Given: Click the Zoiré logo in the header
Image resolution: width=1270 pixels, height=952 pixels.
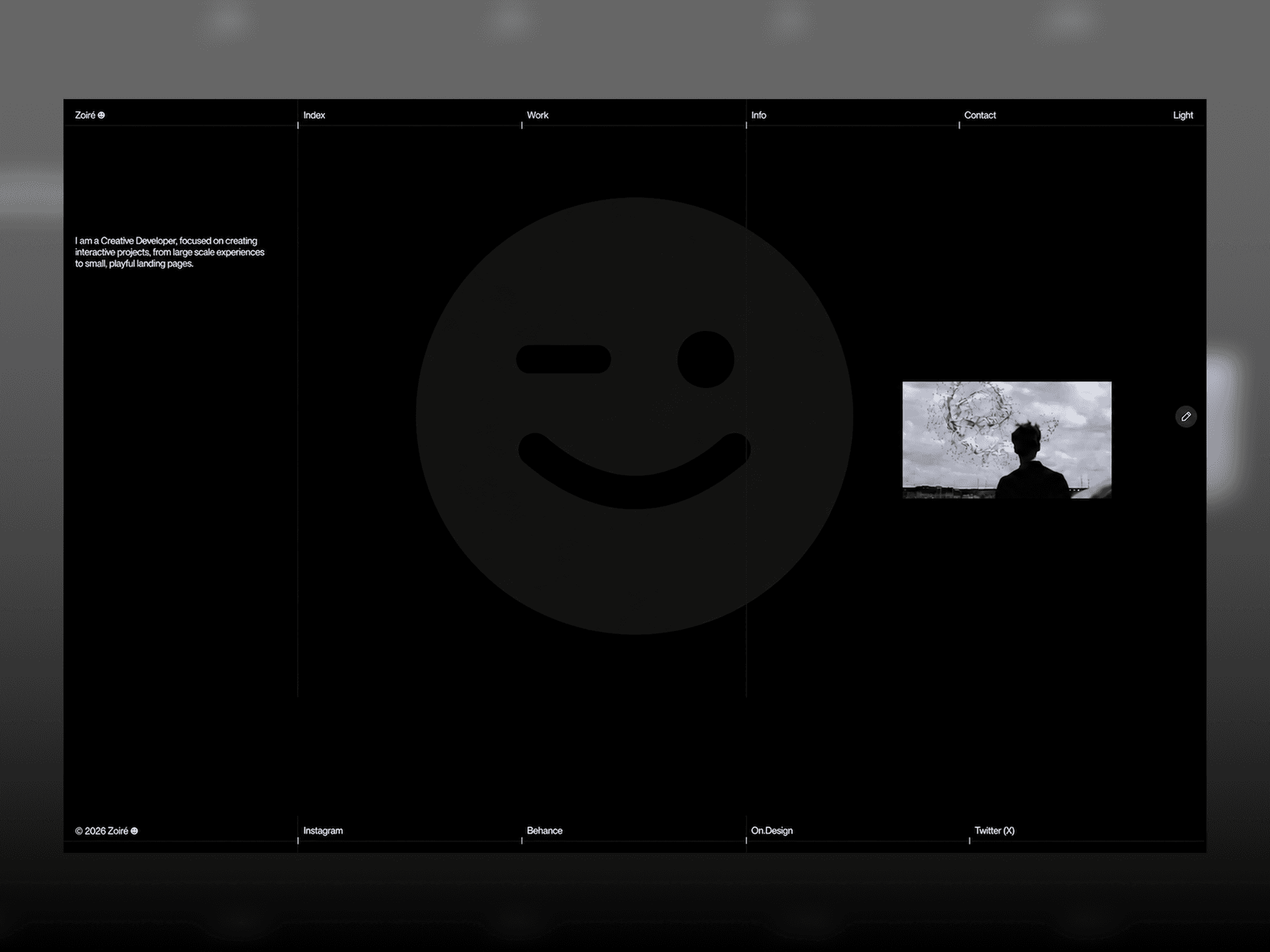Looking at the screenshot, I should (x=90, y=115).
